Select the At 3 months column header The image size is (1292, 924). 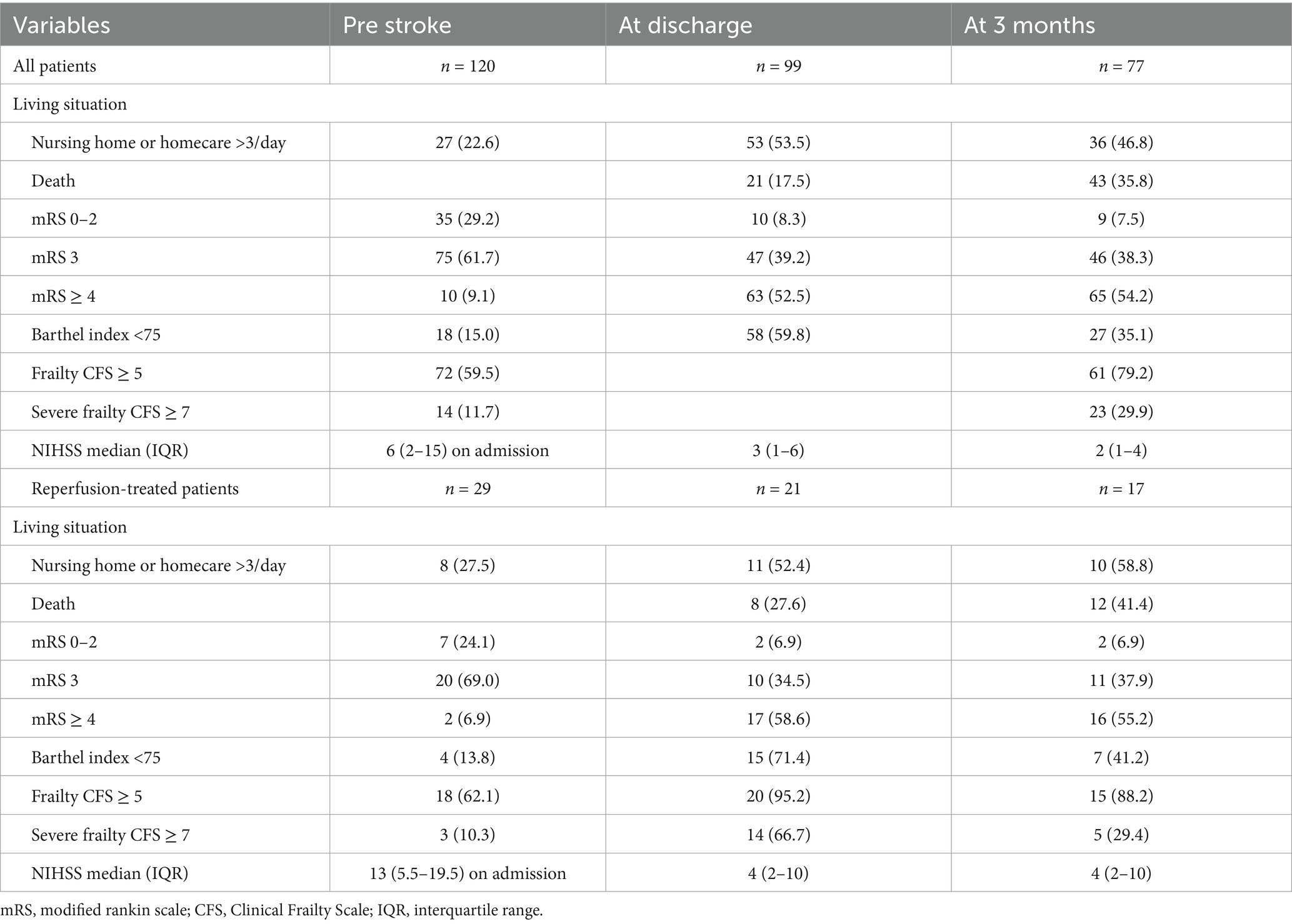(1029, 25)
